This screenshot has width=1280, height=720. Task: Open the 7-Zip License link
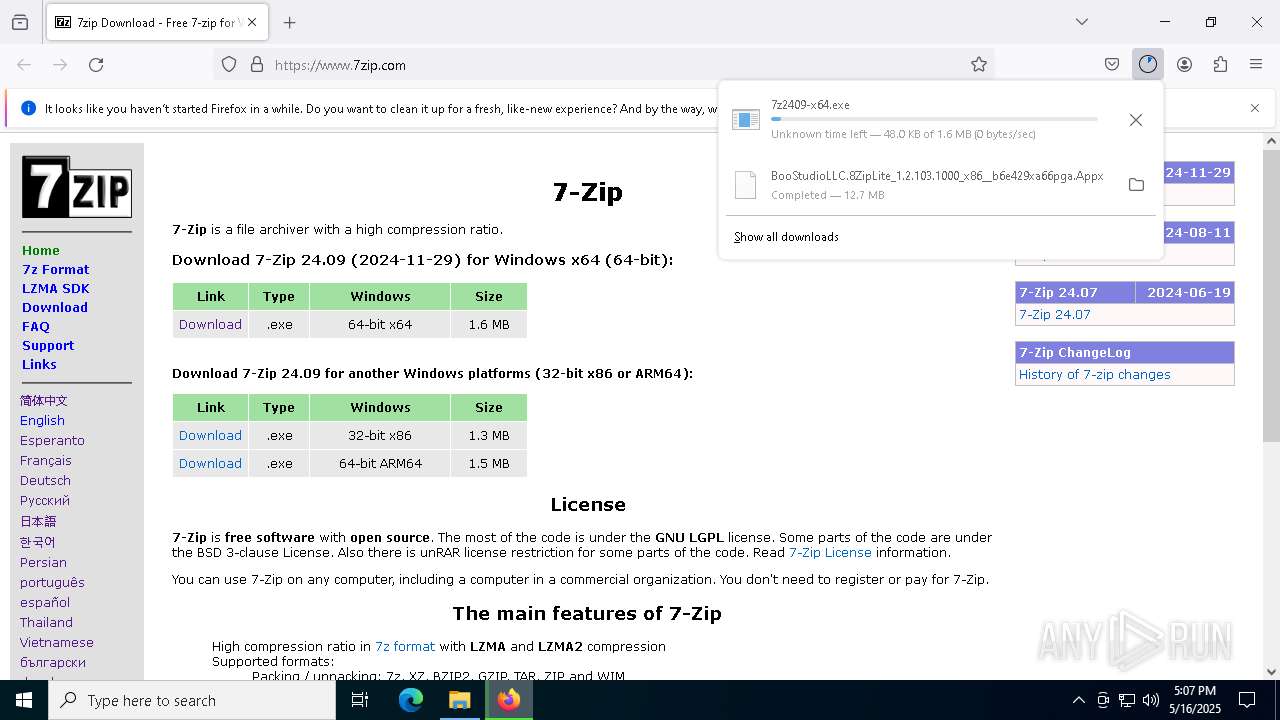830,552
